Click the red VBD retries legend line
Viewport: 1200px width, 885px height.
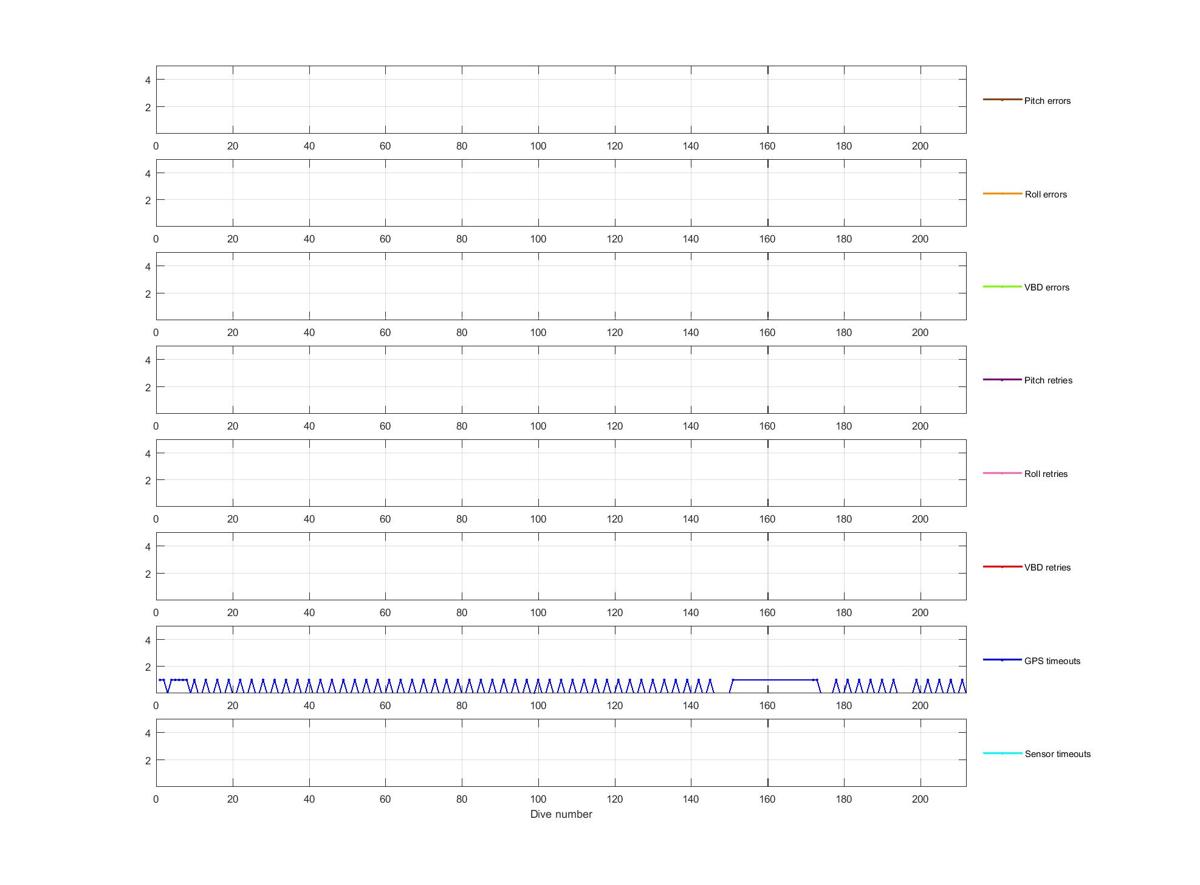1002,567
